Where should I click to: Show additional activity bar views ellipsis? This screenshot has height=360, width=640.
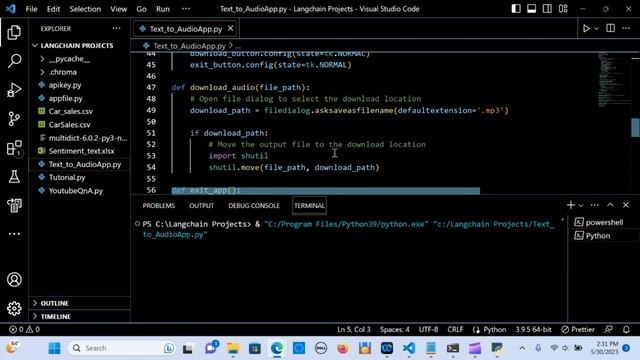tap(14, 234)
